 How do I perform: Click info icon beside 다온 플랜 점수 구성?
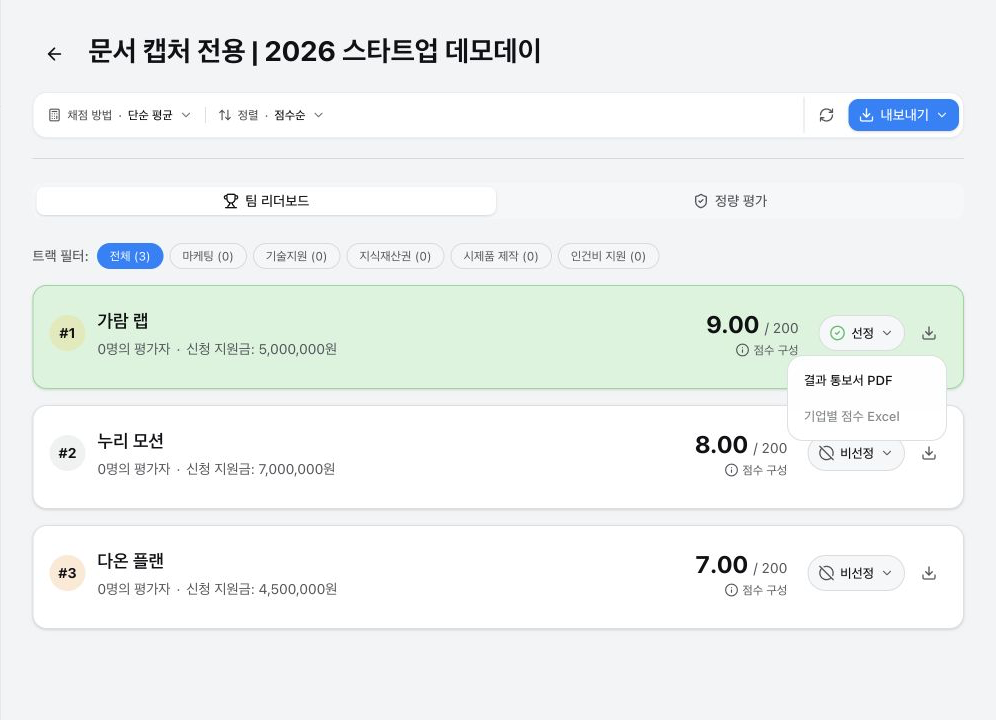(731, 590)
